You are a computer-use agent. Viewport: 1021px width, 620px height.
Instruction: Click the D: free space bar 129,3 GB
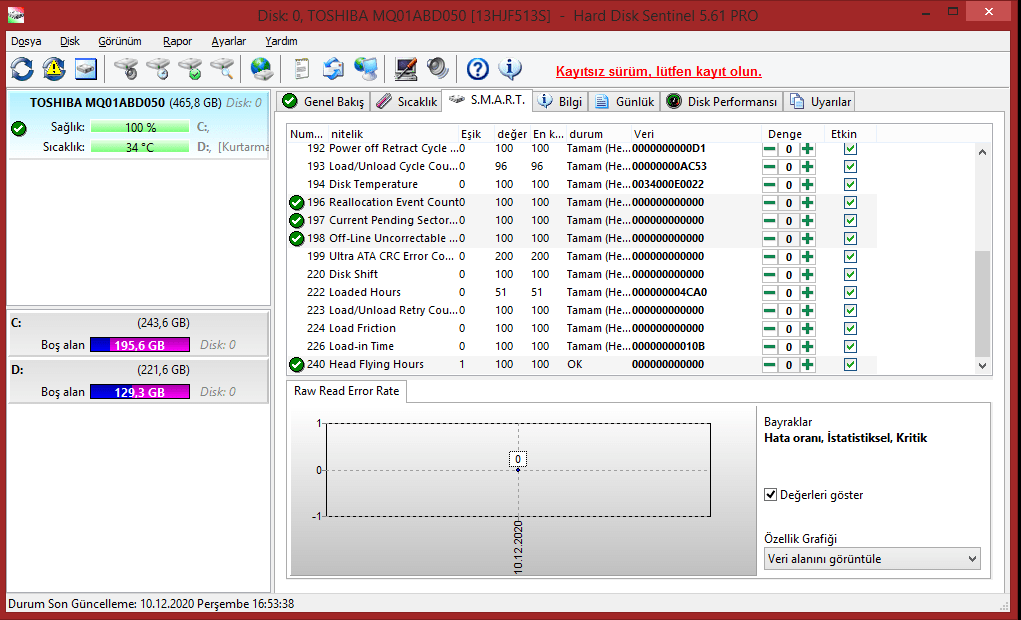140,392
